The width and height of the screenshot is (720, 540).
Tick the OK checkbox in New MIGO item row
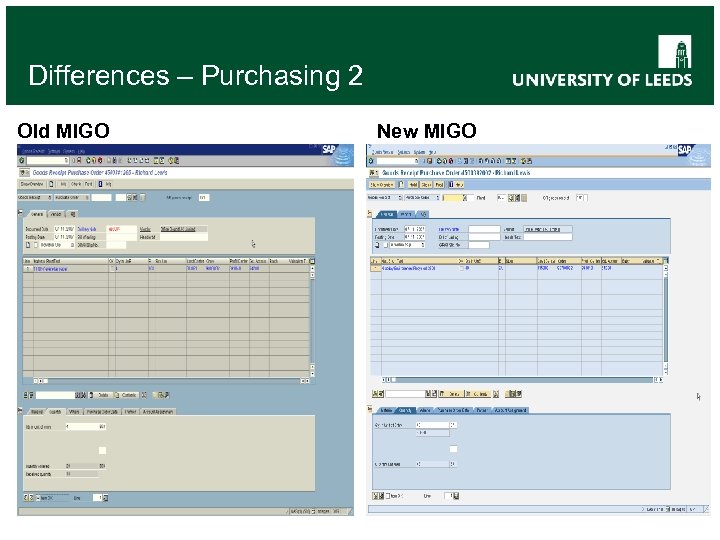point(461,268)
